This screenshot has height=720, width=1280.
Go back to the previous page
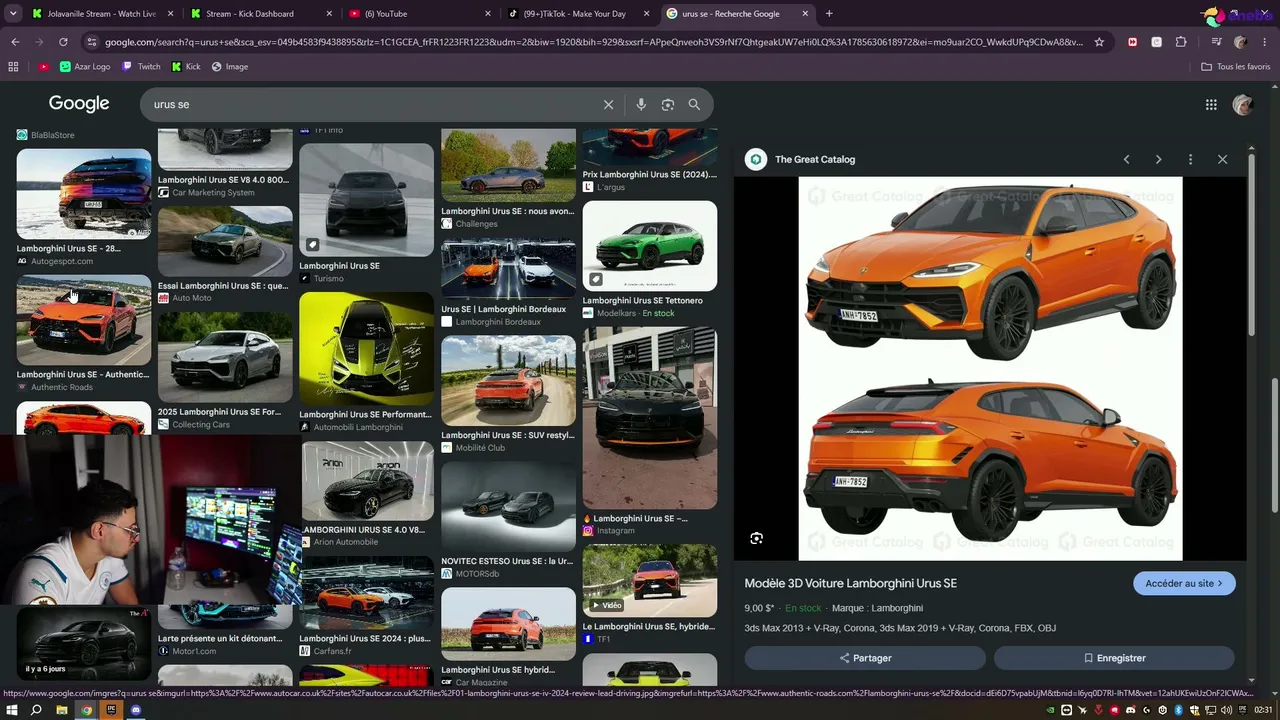[15, 42]
